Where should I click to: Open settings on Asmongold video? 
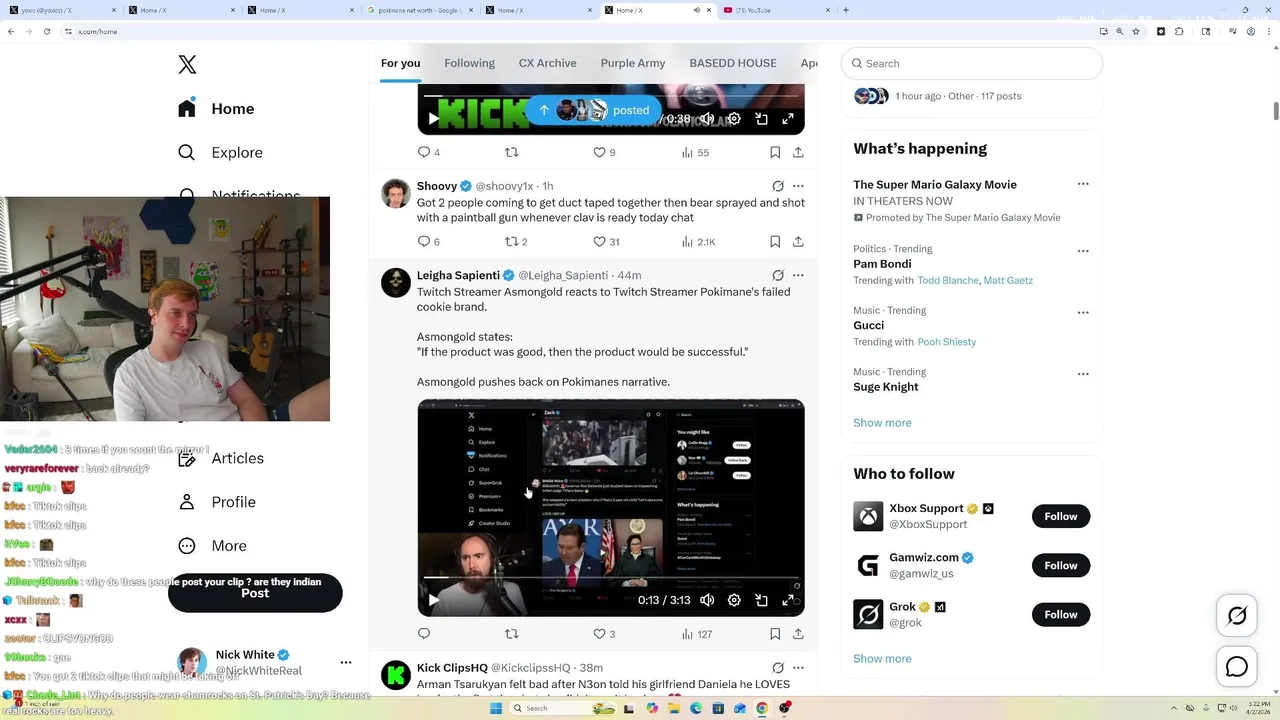(x=734, y=600)
